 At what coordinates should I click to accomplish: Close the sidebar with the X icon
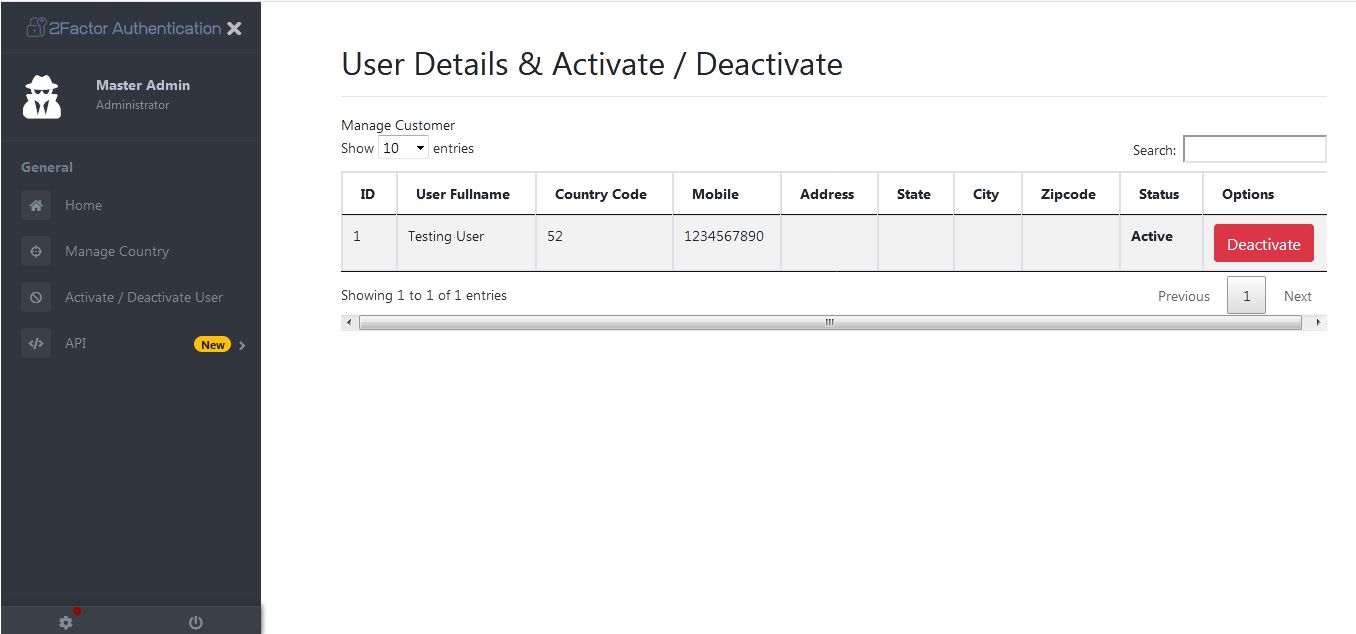point(234,29)
